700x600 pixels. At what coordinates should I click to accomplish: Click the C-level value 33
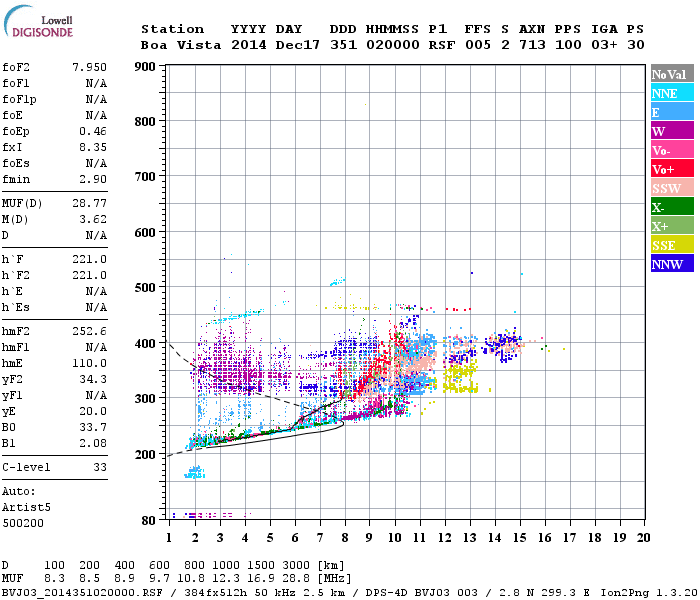pyautogui.click(x=100, y=467)
